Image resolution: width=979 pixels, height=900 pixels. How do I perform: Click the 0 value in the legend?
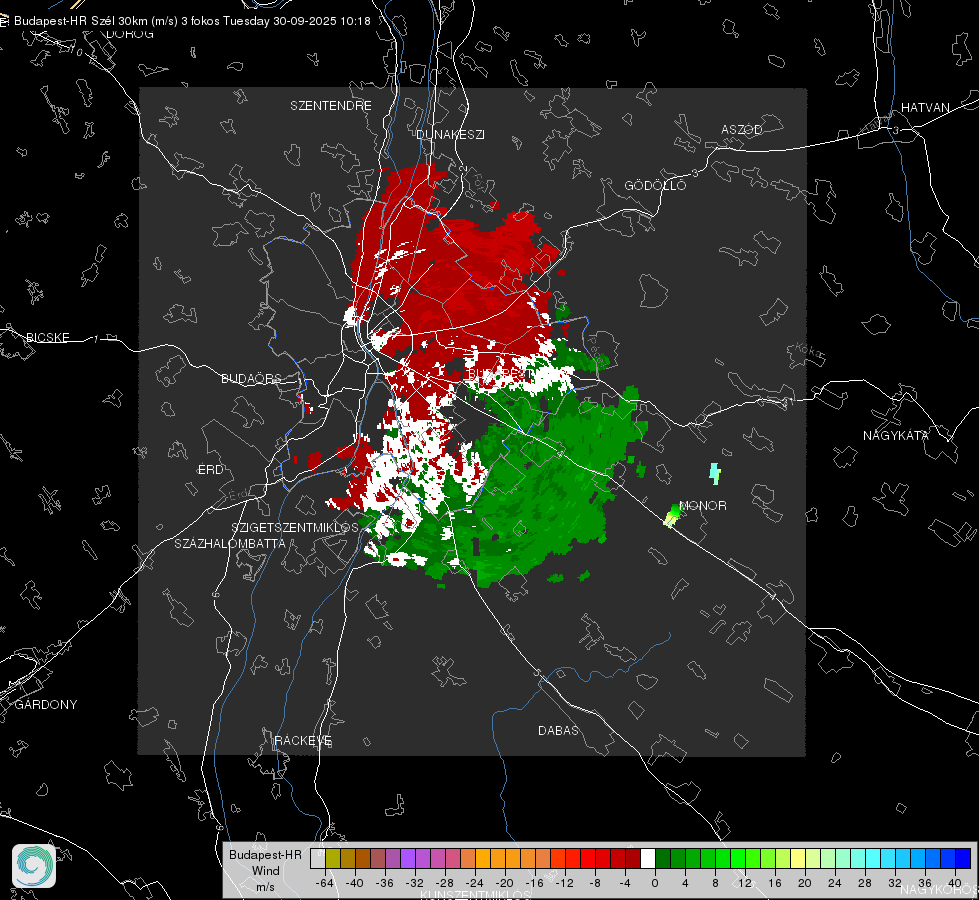click(x=655, y=883)
